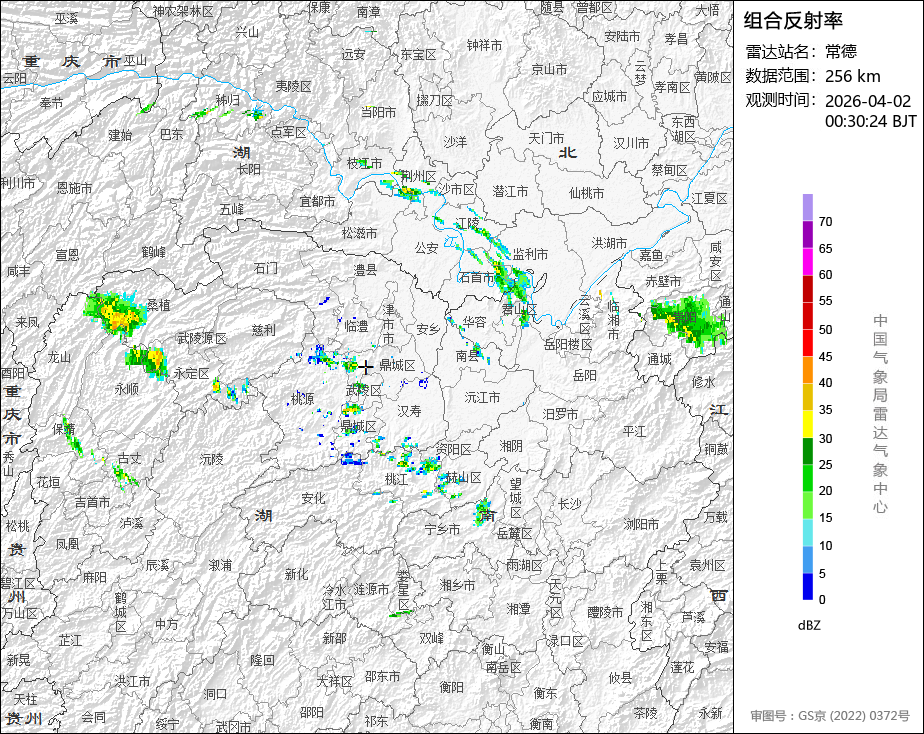Click the black cross radar station marker

point(366,367)
